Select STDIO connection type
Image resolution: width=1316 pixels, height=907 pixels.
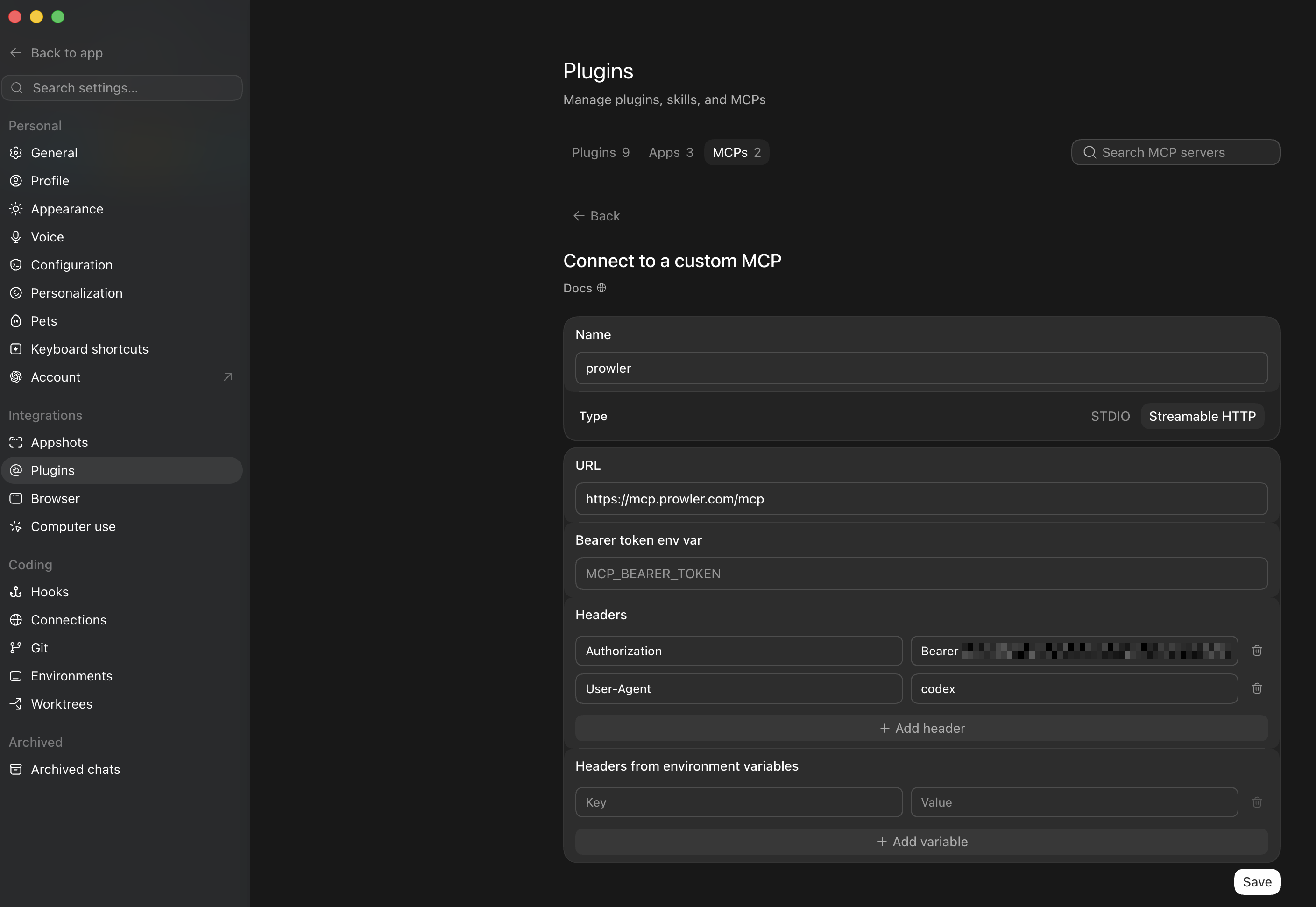point(1111,417)
